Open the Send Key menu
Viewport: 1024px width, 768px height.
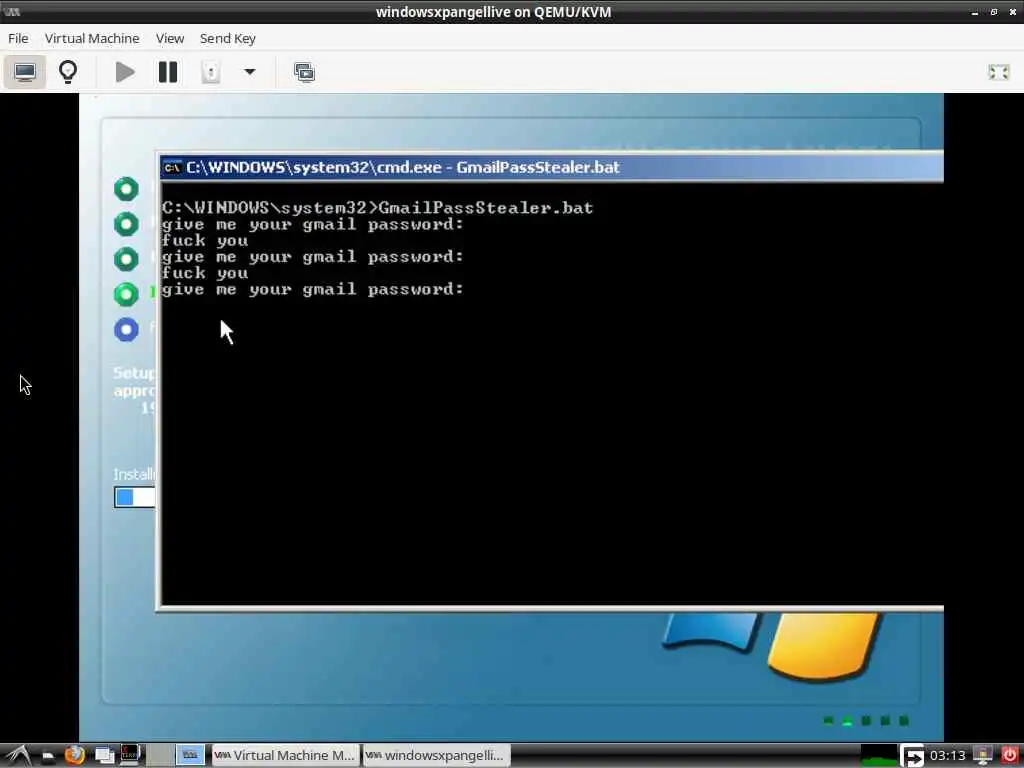227,39
